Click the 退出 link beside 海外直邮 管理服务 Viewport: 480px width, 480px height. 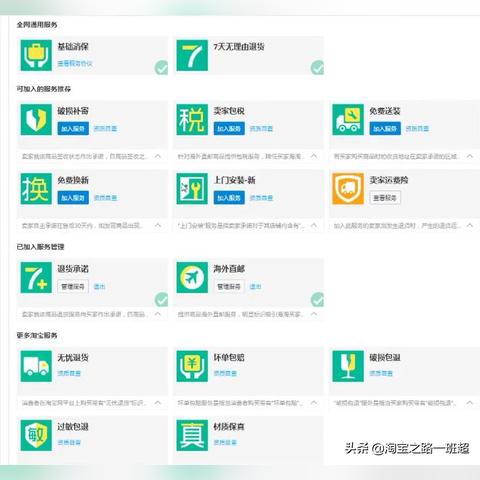256,286
